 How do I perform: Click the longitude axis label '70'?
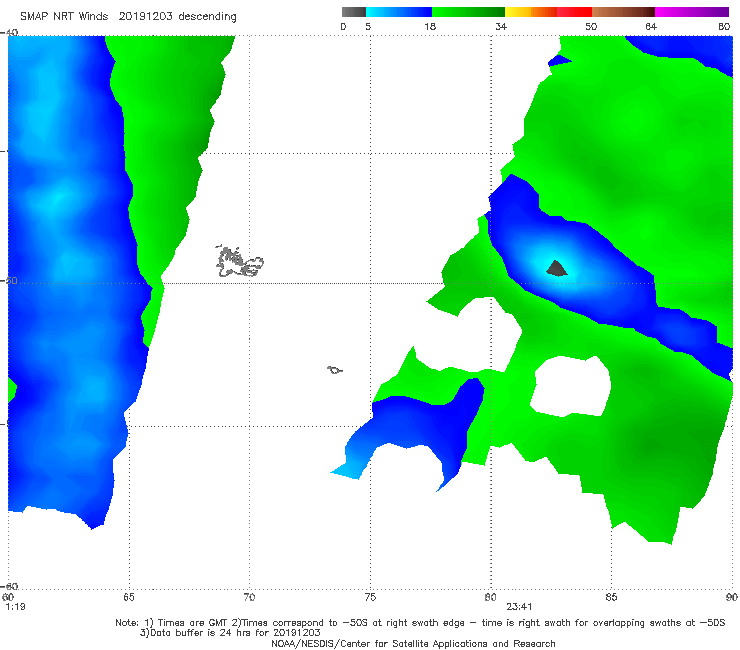pyautogui.click(x=249, y=598)
